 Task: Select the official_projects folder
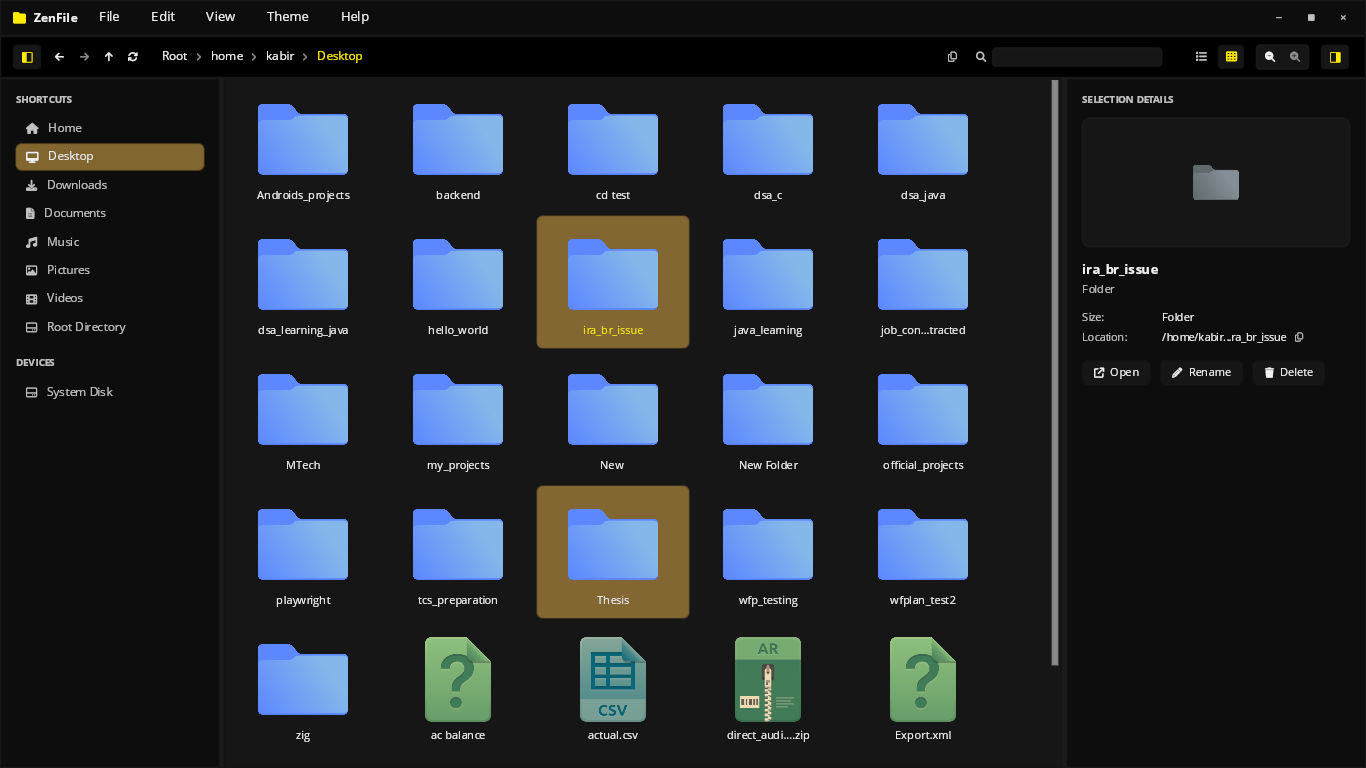[923, 418]
